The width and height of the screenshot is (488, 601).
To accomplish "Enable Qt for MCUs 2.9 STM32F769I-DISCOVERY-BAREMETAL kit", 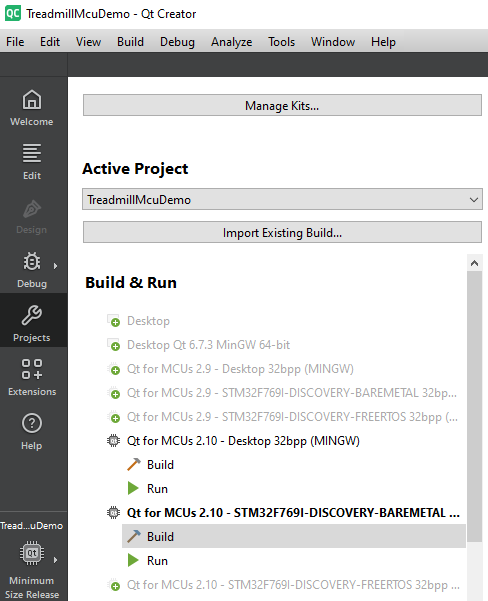I will [x=292, y=393].
